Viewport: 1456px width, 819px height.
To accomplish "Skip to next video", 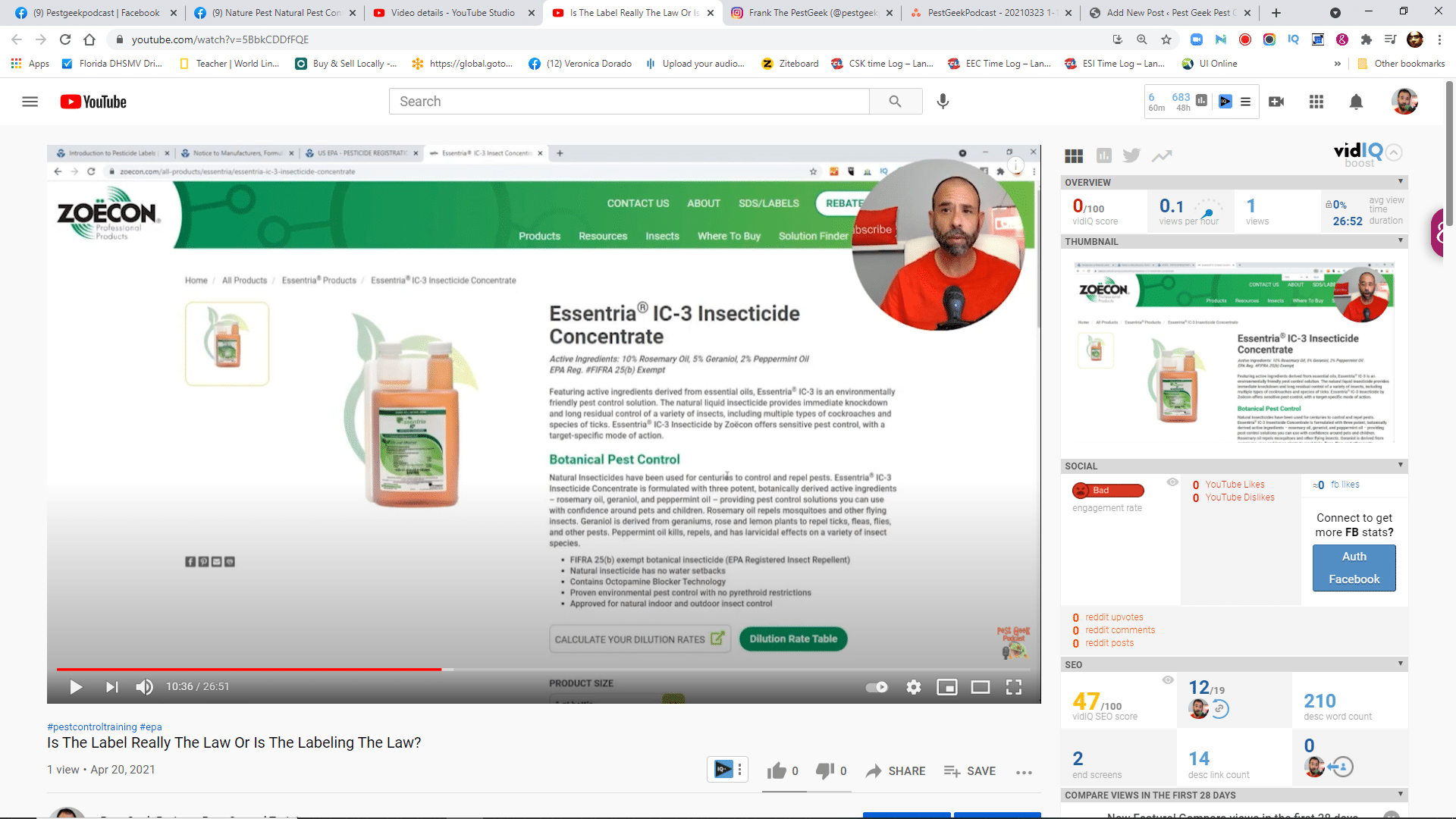I will (x=111, y=687).
